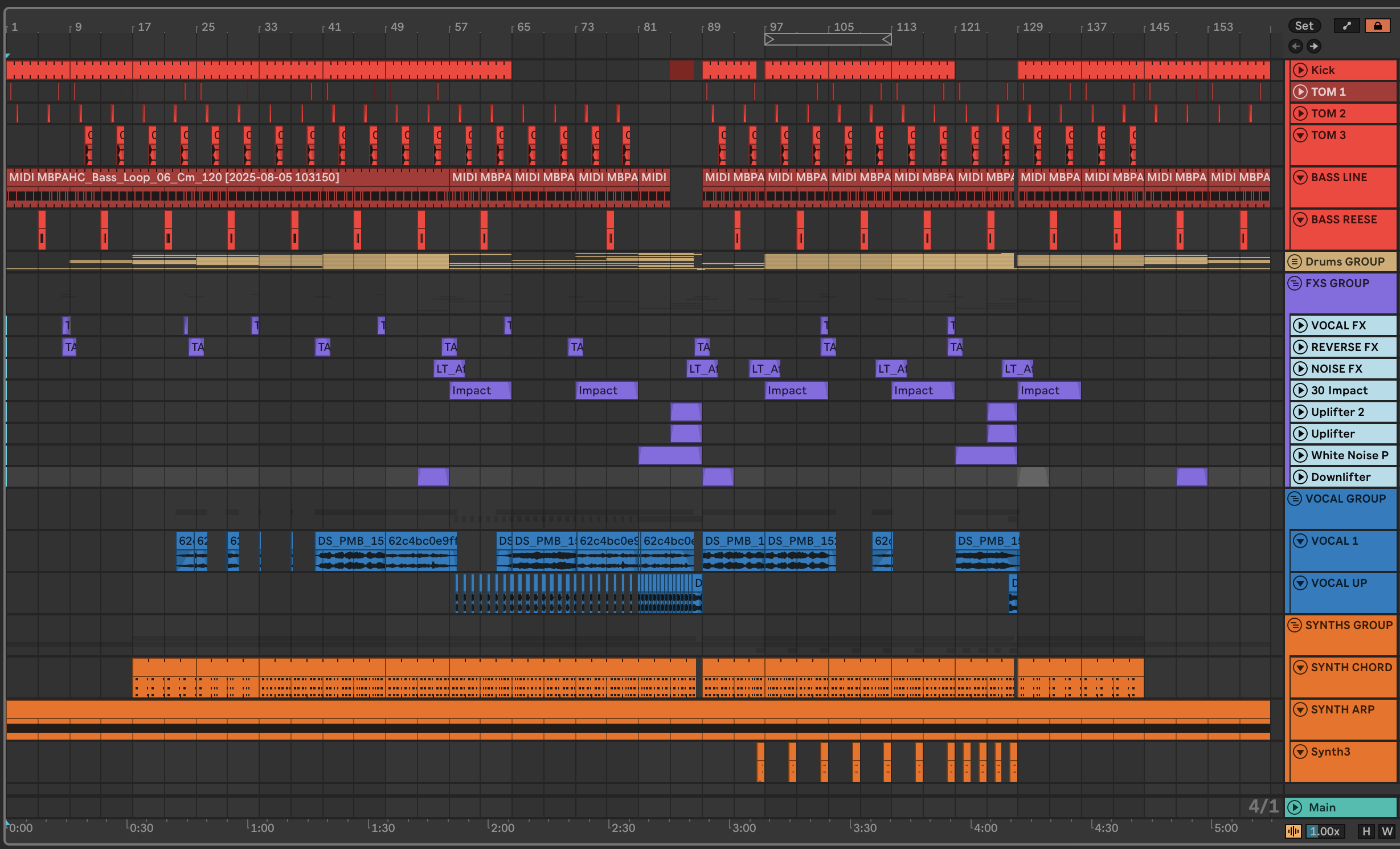Toggle the orange lock envelopes button
The width and height of the screenshot is (1400, 849).
[x=1377, y=26]
